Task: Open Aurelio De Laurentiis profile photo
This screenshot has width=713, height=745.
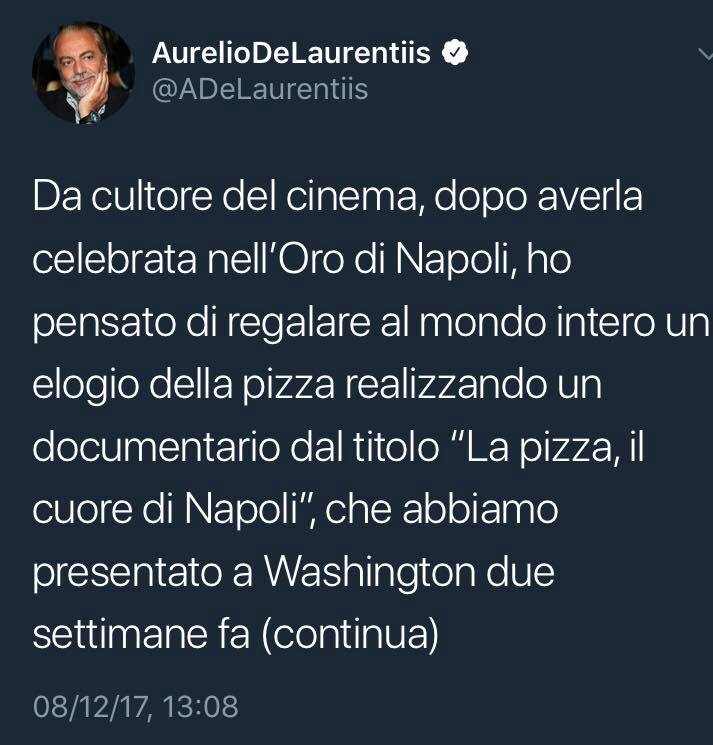Action: point(84,73)
